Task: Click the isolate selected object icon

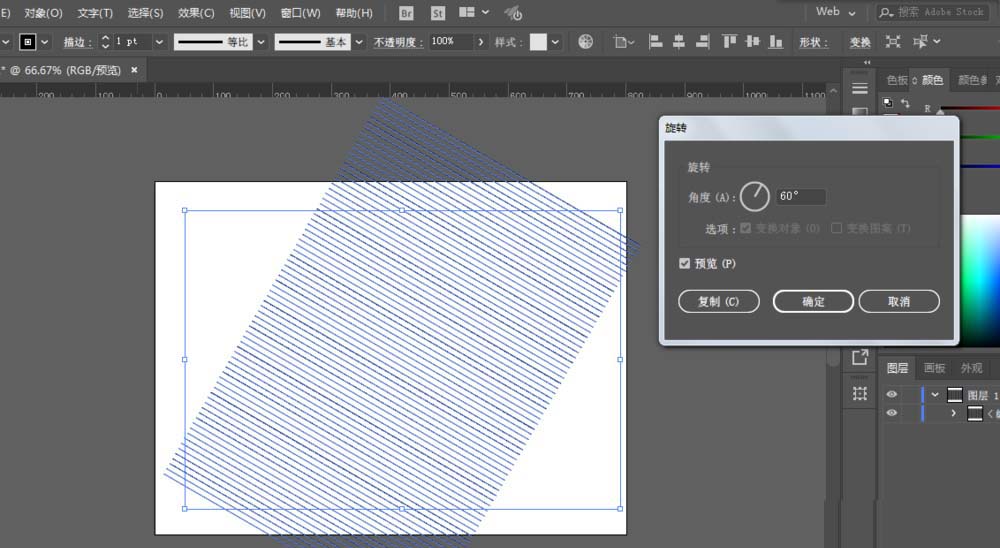Action: pyautogui.click(x=893, y=42)
